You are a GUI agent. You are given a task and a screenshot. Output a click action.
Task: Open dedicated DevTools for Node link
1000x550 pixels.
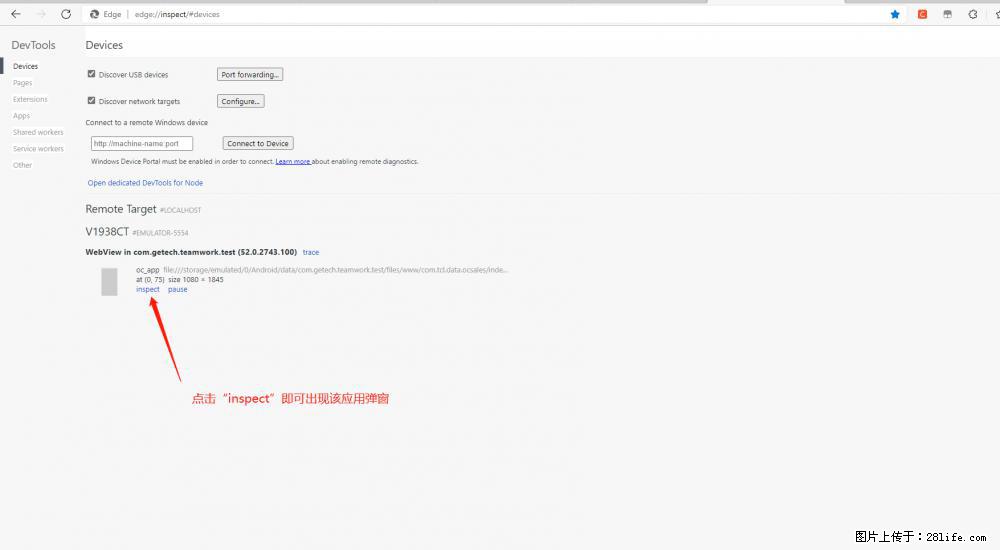[x=145, y=183]
